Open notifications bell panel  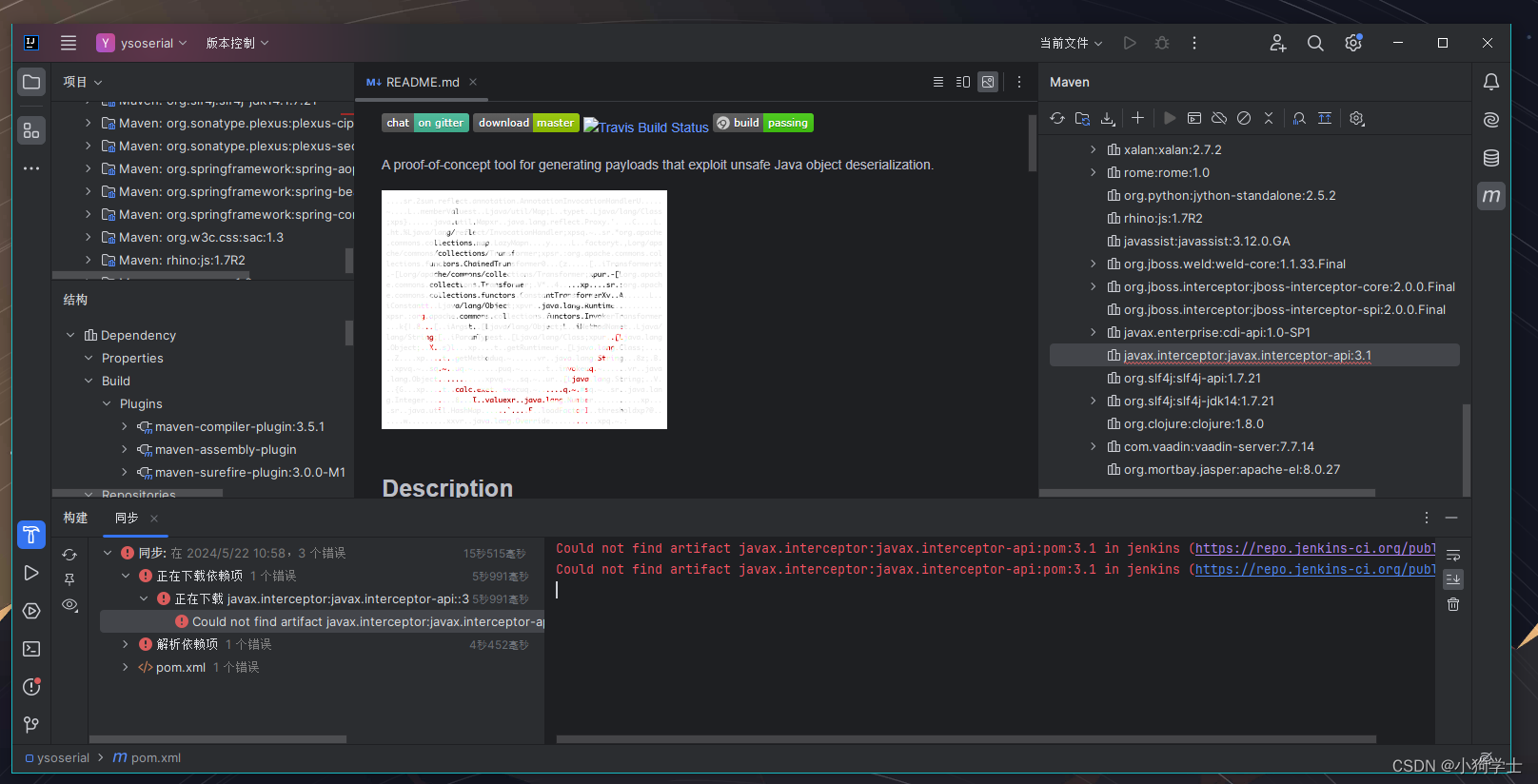[x=1491, y=82]
